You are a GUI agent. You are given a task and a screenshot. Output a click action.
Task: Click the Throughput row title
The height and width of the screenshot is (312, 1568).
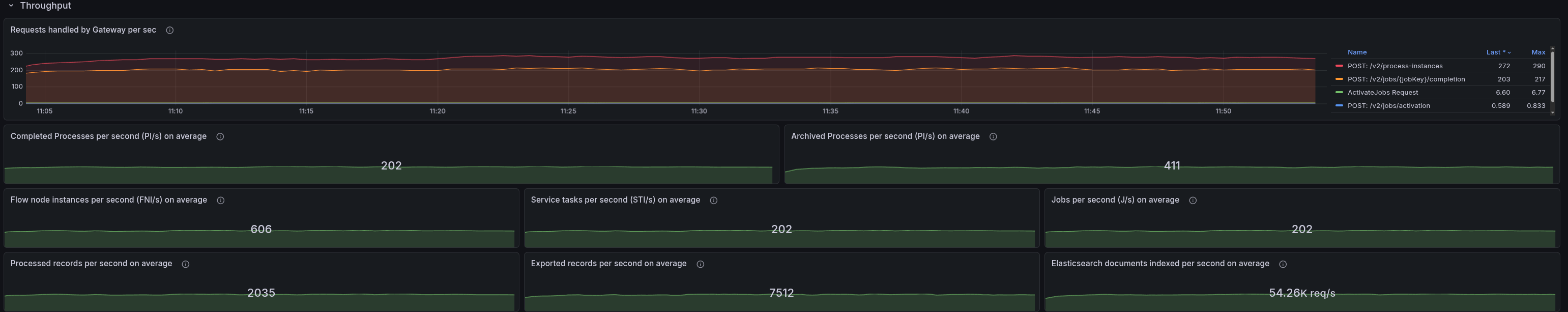pyautogui.click(x=46, y=6)
